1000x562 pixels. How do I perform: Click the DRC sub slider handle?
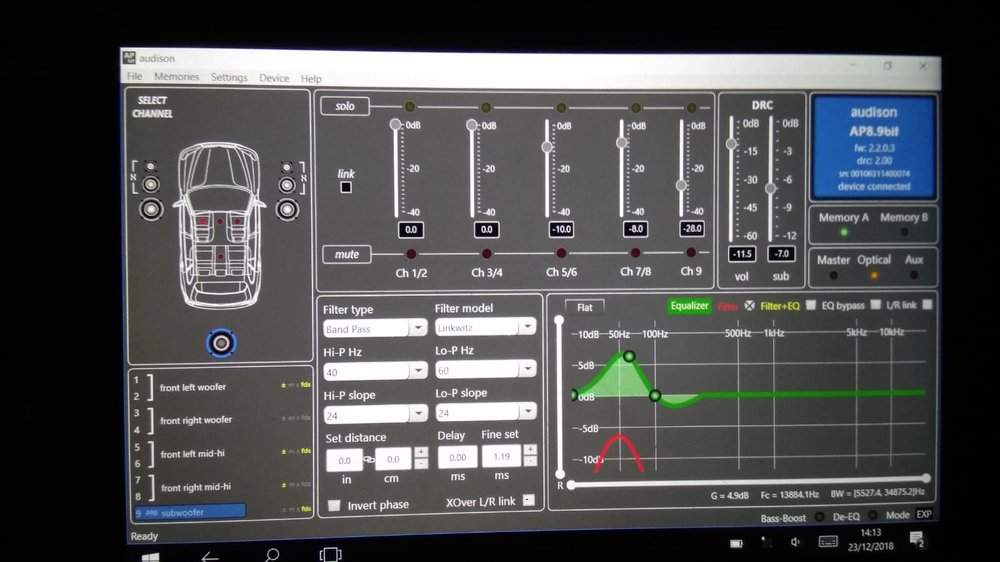click(x=770, y=188)
